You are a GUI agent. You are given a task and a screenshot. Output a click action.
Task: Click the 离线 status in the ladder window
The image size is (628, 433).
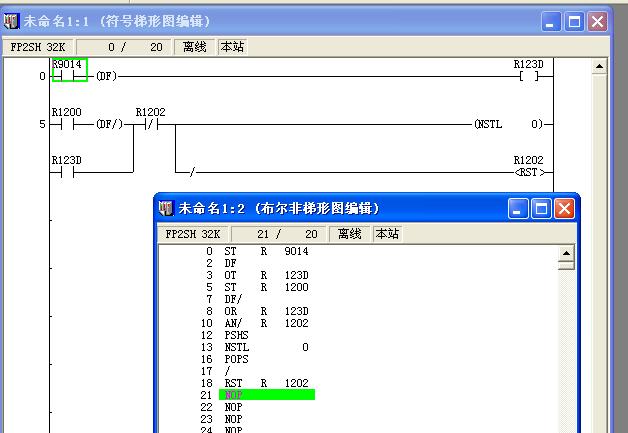(x=195, y=46)
